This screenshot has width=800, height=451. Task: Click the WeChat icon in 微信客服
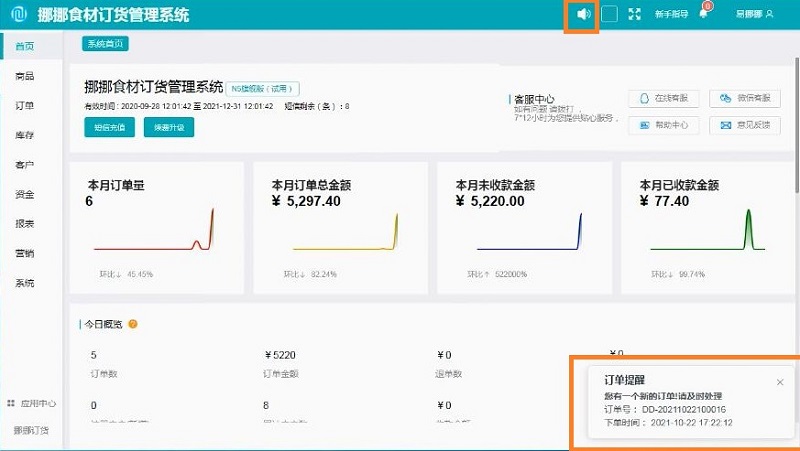click(726, 98)
